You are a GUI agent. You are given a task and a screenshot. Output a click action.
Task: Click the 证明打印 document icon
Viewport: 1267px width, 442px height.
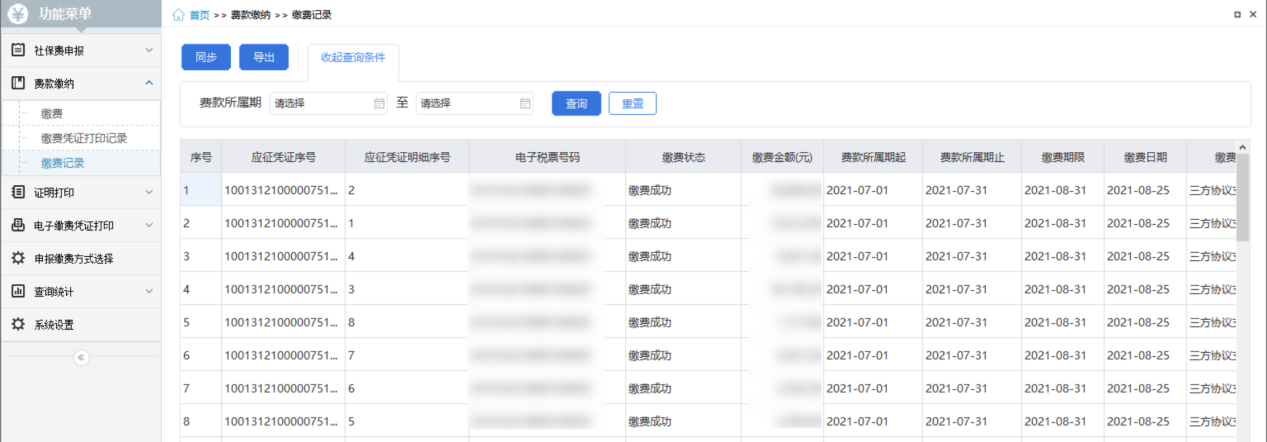tap(18, 192)
